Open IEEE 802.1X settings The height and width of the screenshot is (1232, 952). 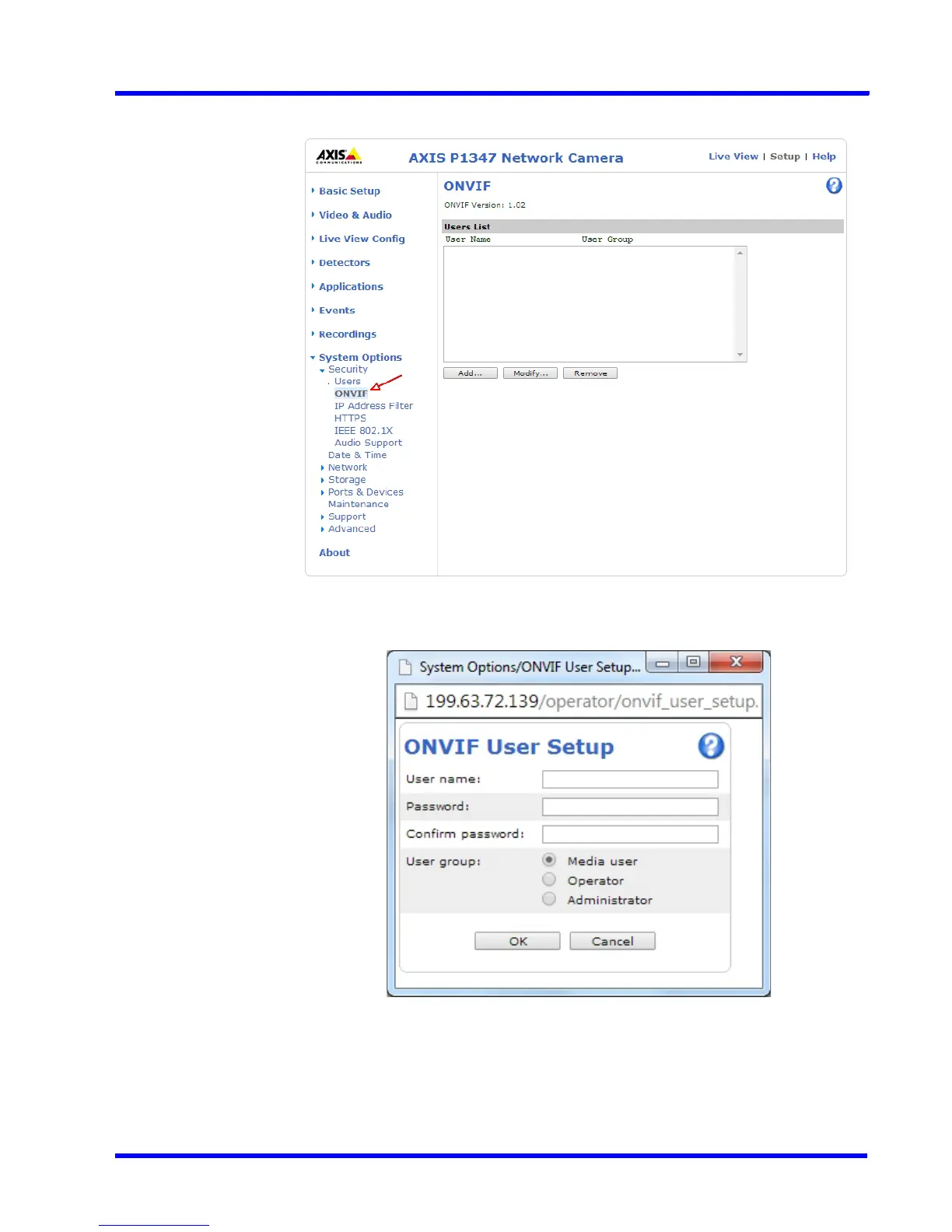(x=363, y=431)
